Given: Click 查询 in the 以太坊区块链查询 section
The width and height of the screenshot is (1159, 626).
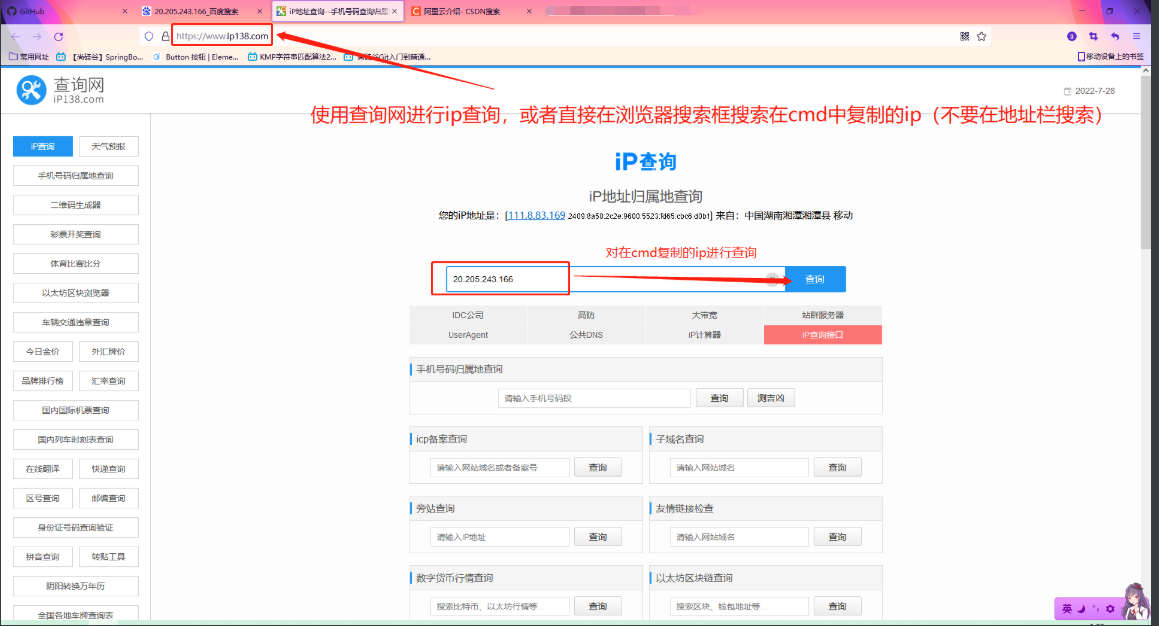Looking at the screenshot, I should click(837, 606).
